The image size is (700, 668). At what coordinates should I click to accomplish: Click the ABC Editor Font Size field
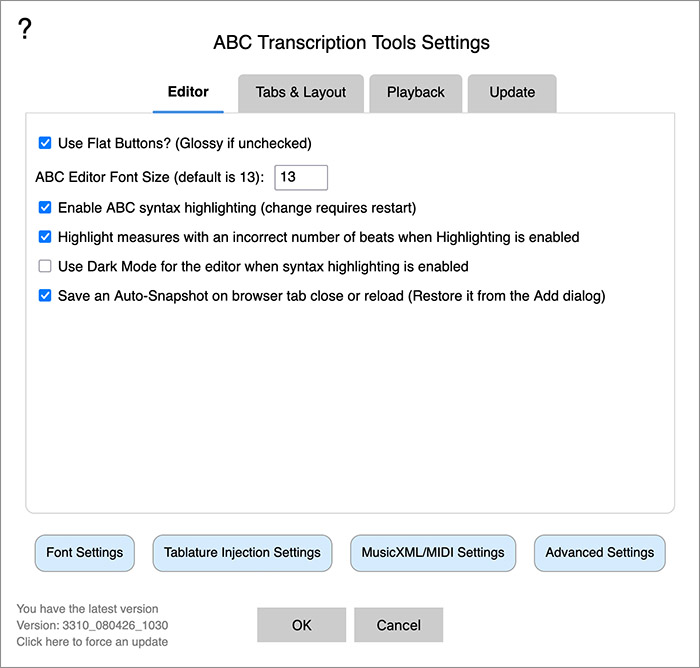coord(301,177)
